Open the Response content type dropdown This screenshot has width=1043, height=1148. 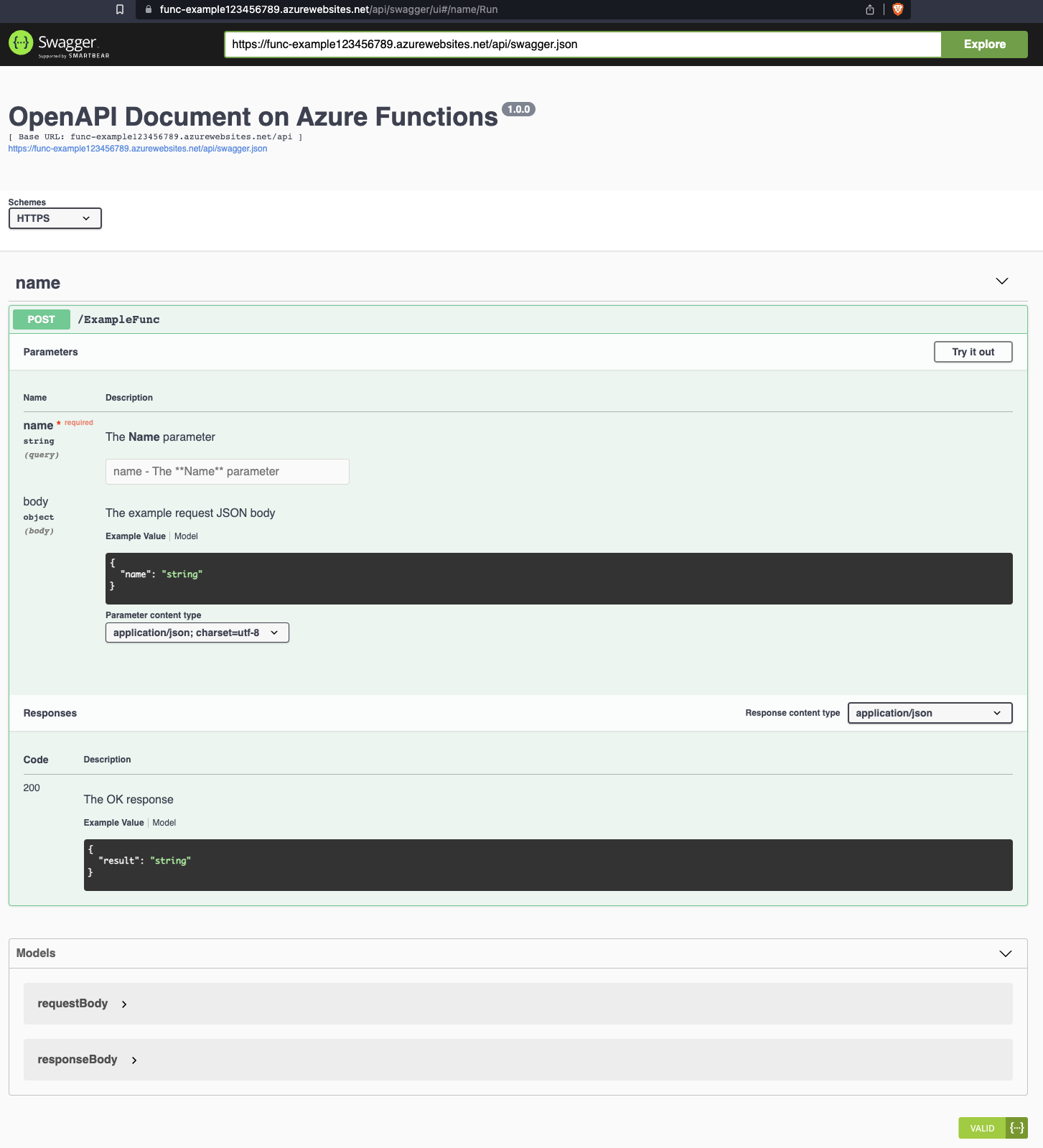coord(930,713)
